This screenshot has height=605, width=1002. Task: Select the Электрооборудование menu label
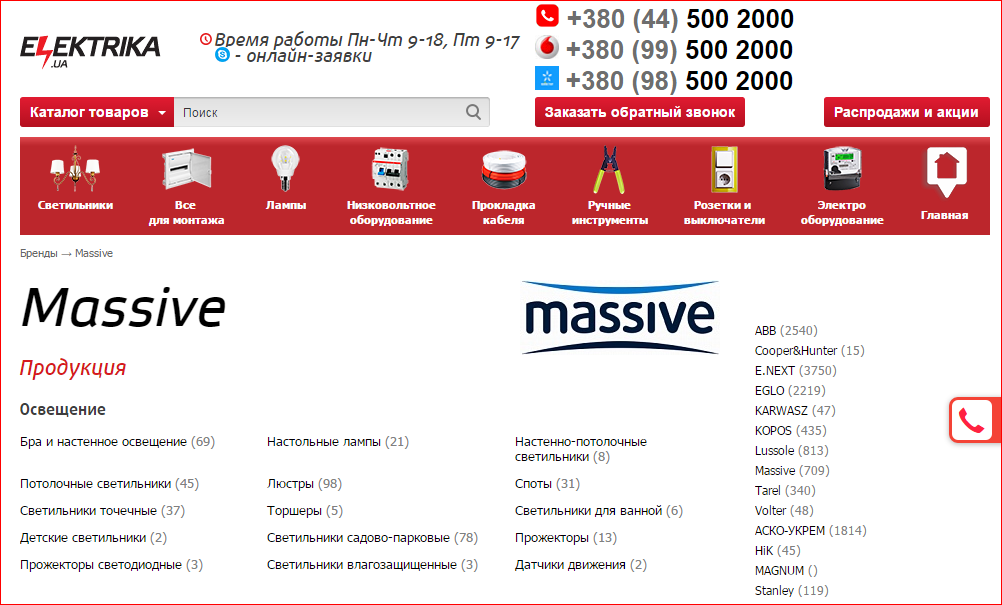pos(842,213)
